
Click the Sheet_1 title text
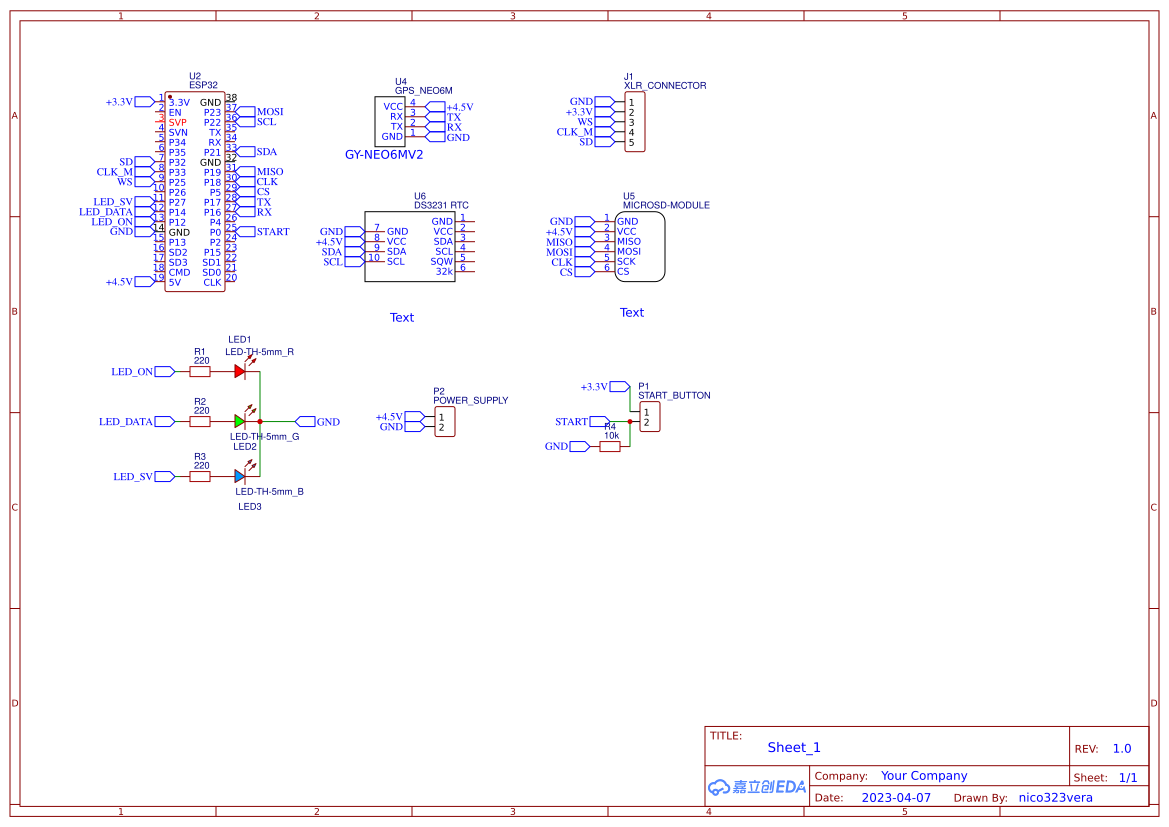(x=793, y=747)
